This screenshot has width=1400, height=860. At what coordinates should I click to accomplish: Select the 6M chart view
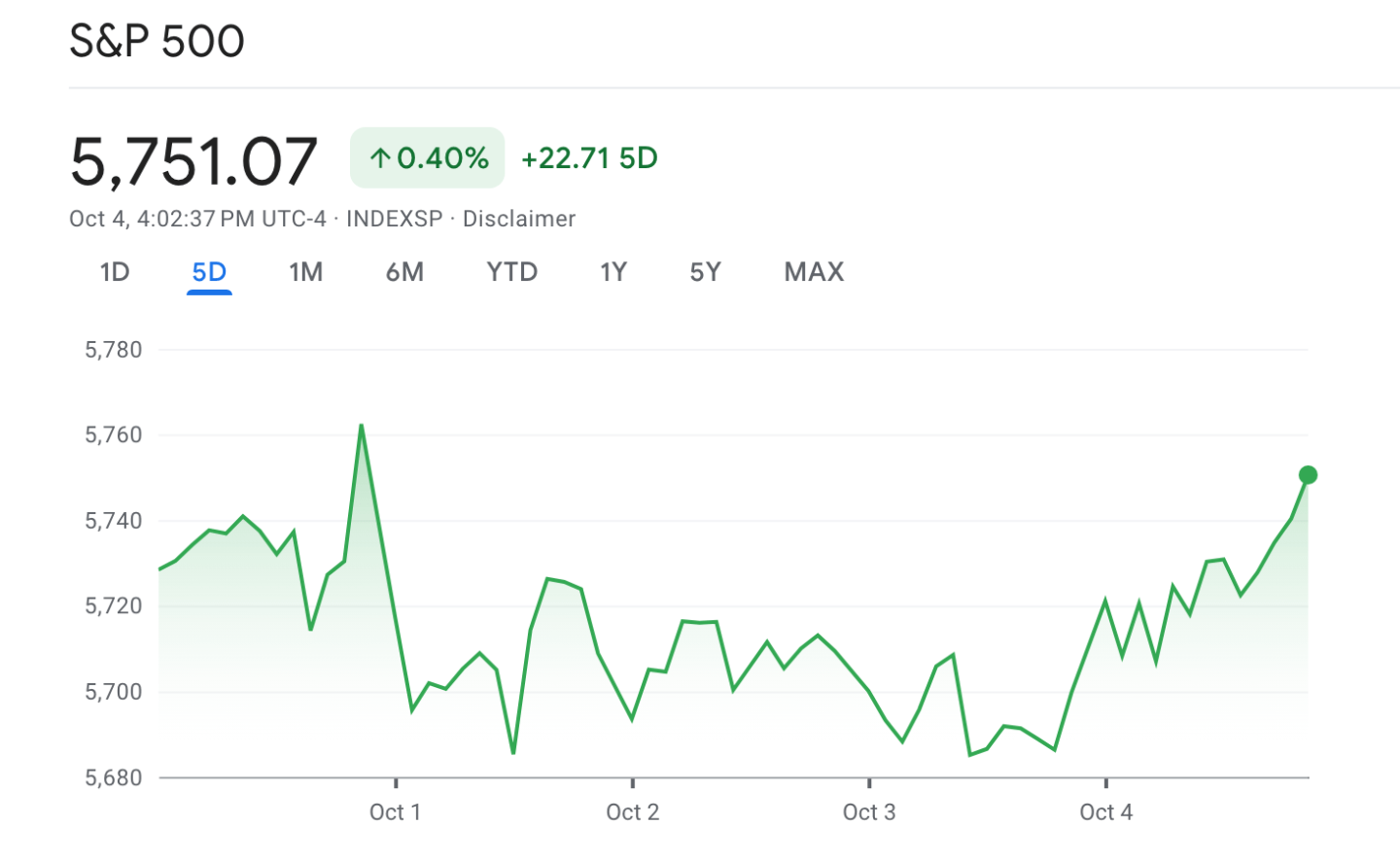tap(404, 272)
